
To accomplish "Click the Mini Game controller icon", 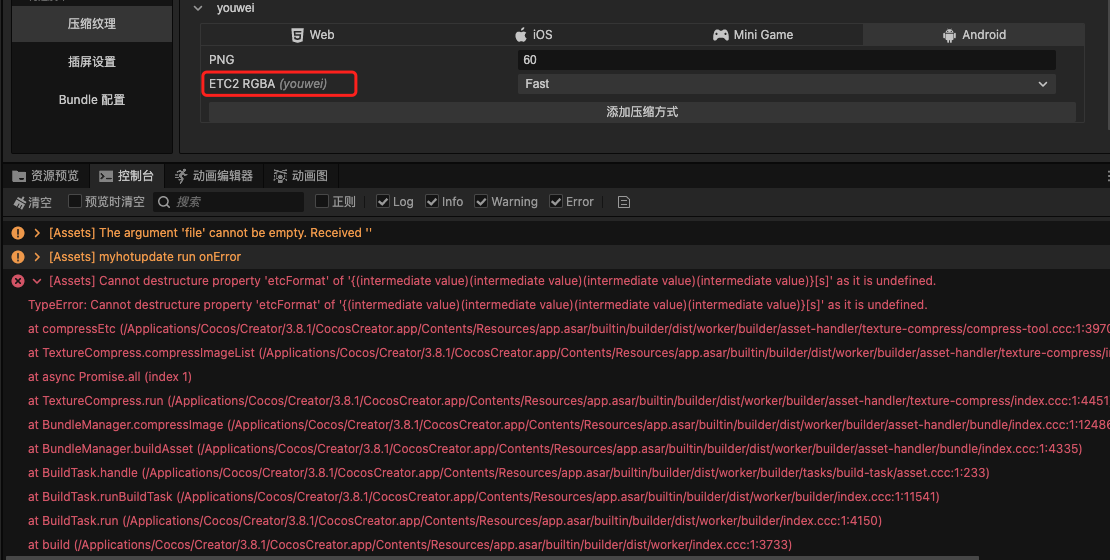I will [721, 35].
